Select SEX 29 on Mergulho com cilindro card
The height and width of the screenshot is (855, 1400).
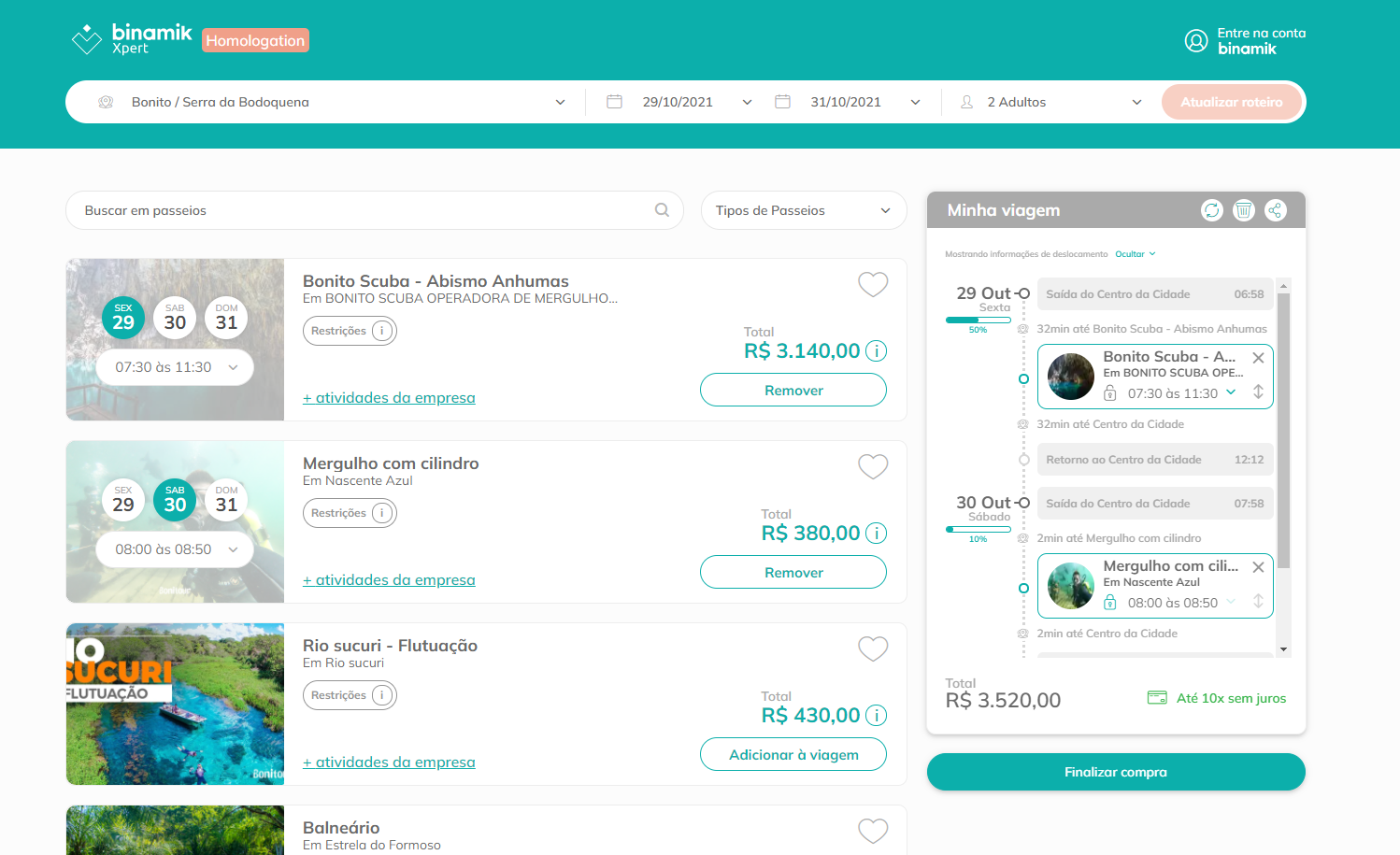(x=123, y=500)
